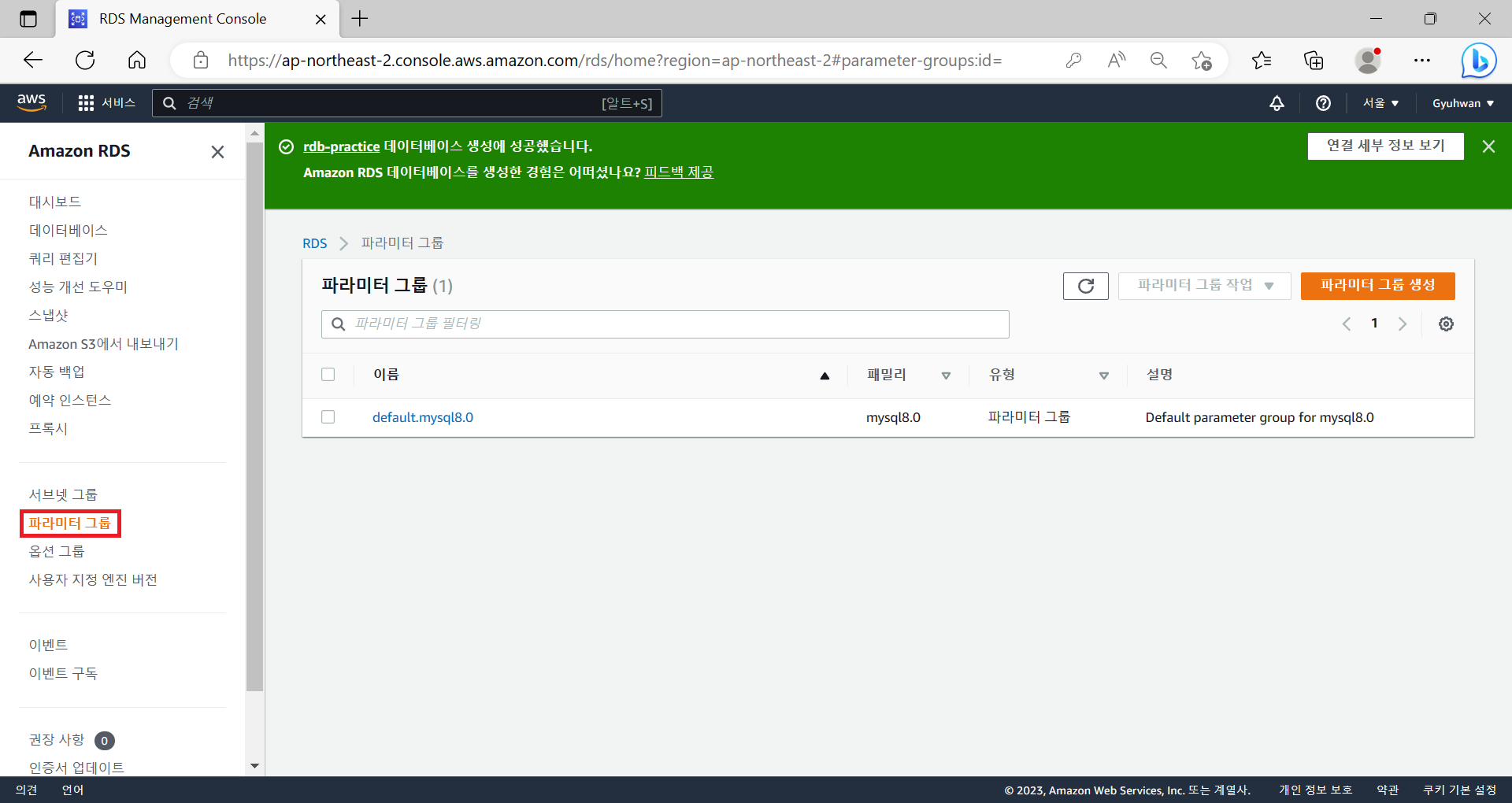Close the RDS Management Console tab
Image resolution: width=1512 pixels, height=803 pixels.
[x=321, y=19]
